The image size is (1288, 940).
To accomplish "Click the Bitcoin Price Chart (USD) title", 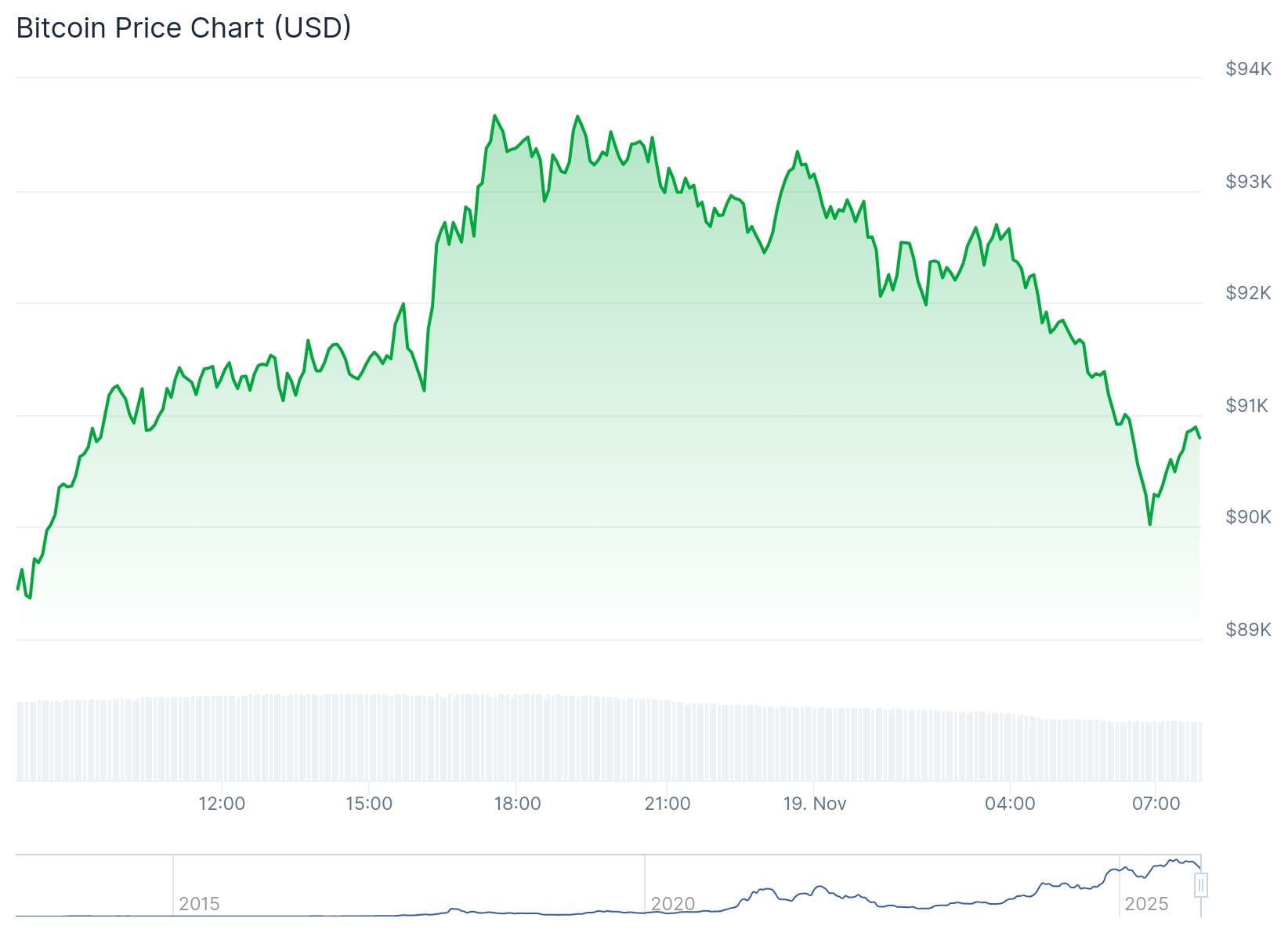I will click(x=183, y=27).
